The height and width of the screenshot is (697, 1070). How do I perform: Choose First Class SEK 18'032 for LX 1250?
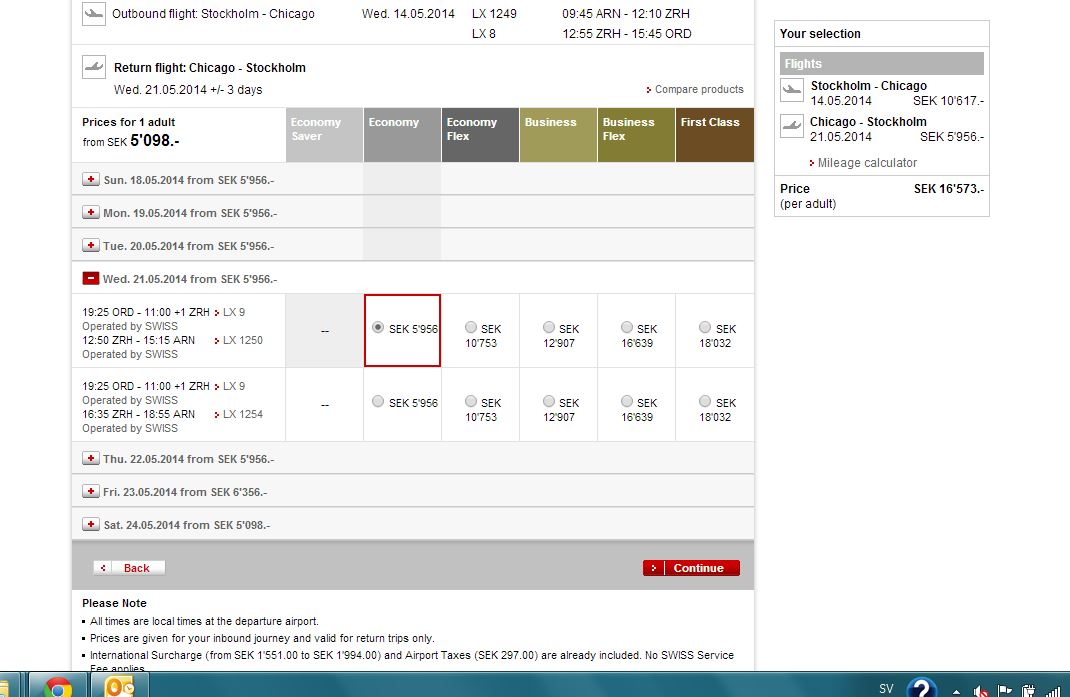pos(705,328)
